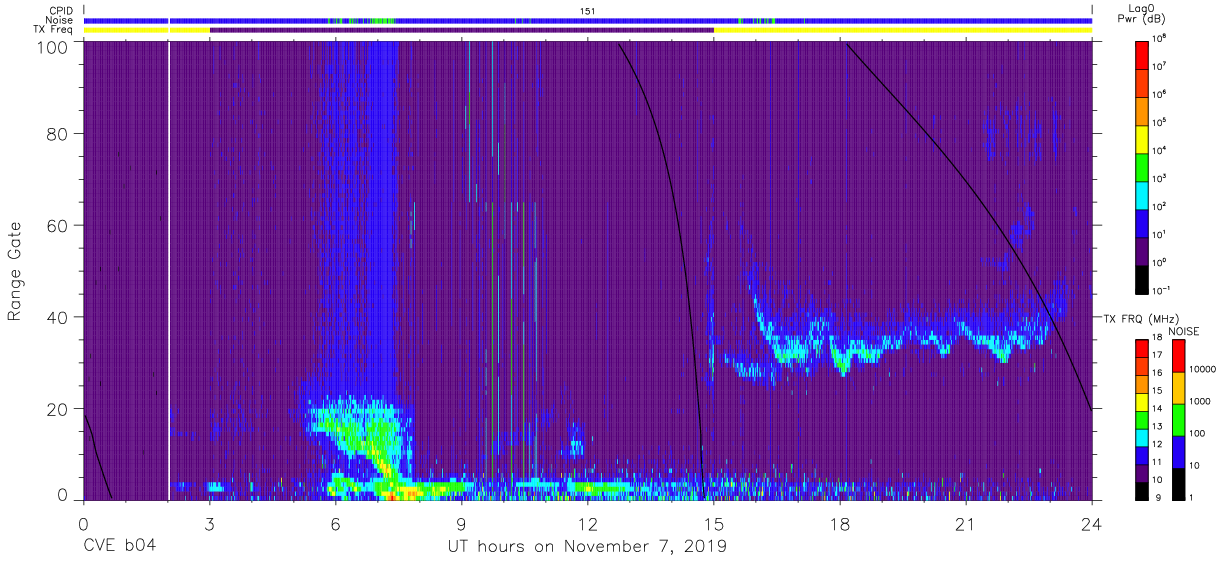Click the time-axis tick label 9
1228x567 pixels.
[461, 524]
